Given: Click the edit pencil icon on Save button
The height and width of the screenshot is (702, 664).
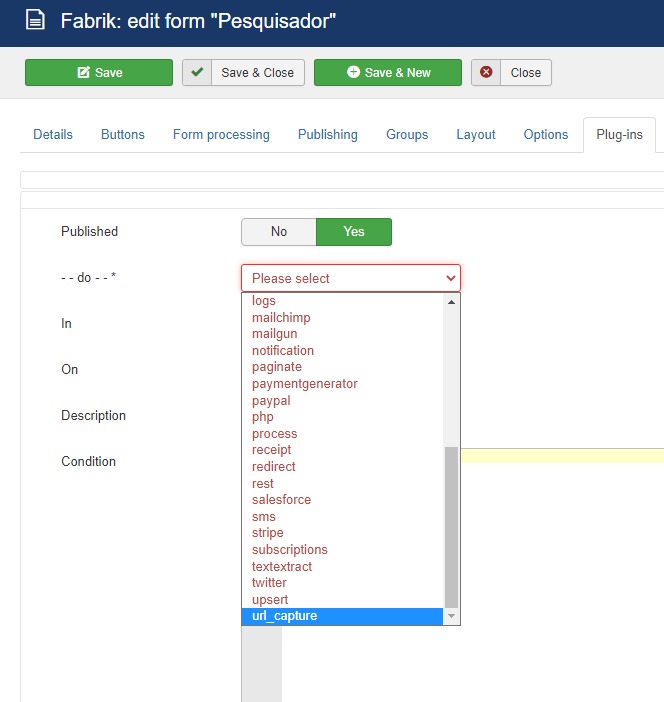Looking at the screenshot, I should point(84,72).
